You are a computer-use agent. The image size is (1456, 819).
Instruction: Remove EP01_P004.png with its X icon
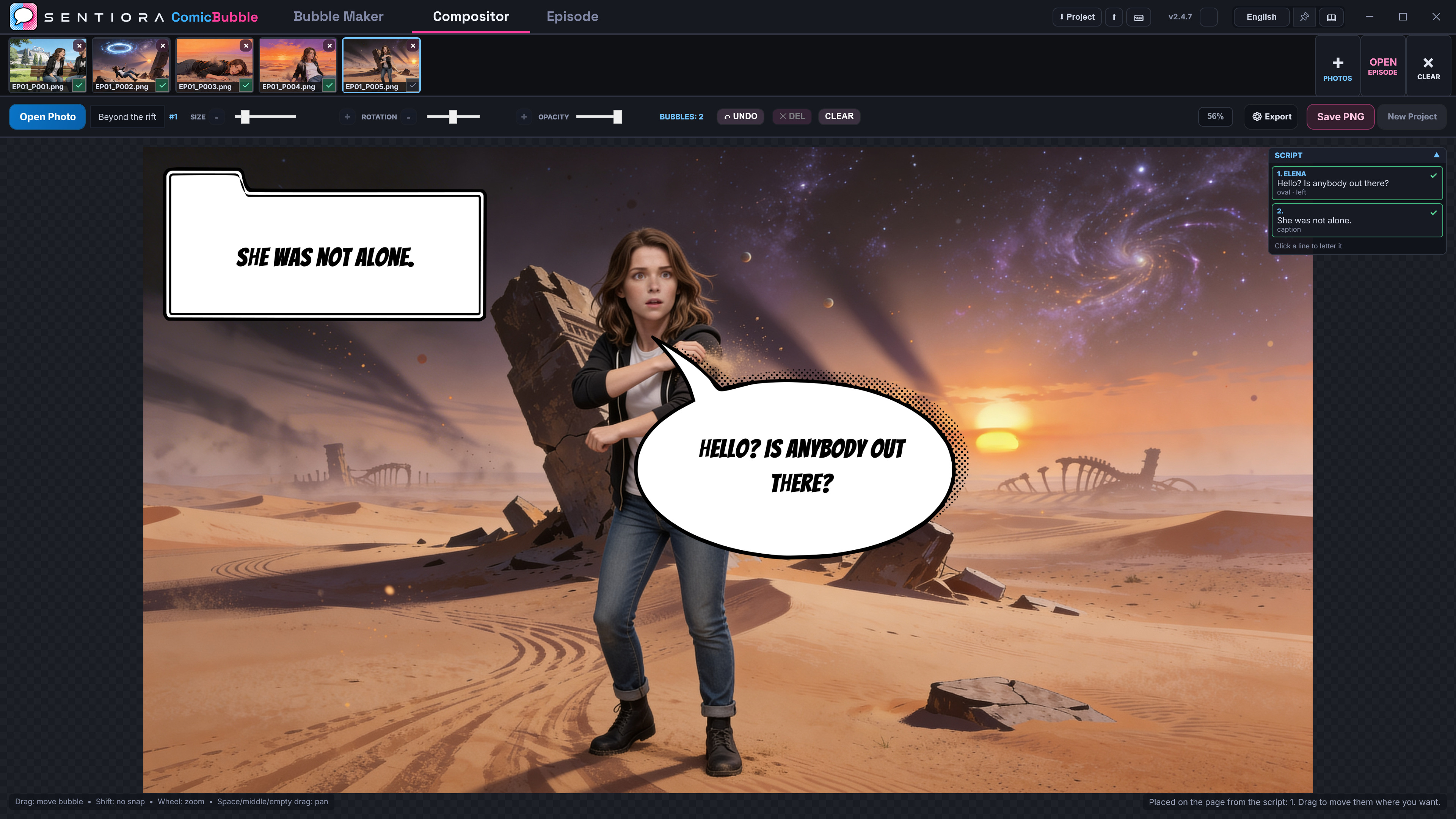tap(329, 46)
